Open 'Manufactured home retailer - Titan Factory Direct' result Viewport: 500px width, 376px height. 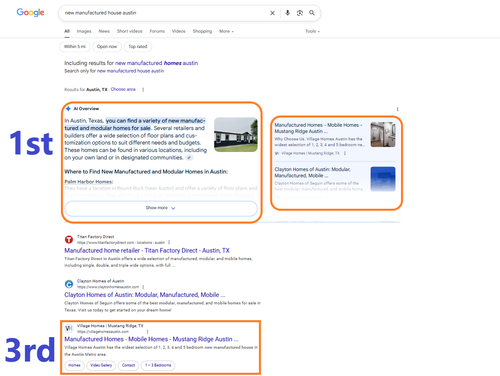tap(147, 251)
